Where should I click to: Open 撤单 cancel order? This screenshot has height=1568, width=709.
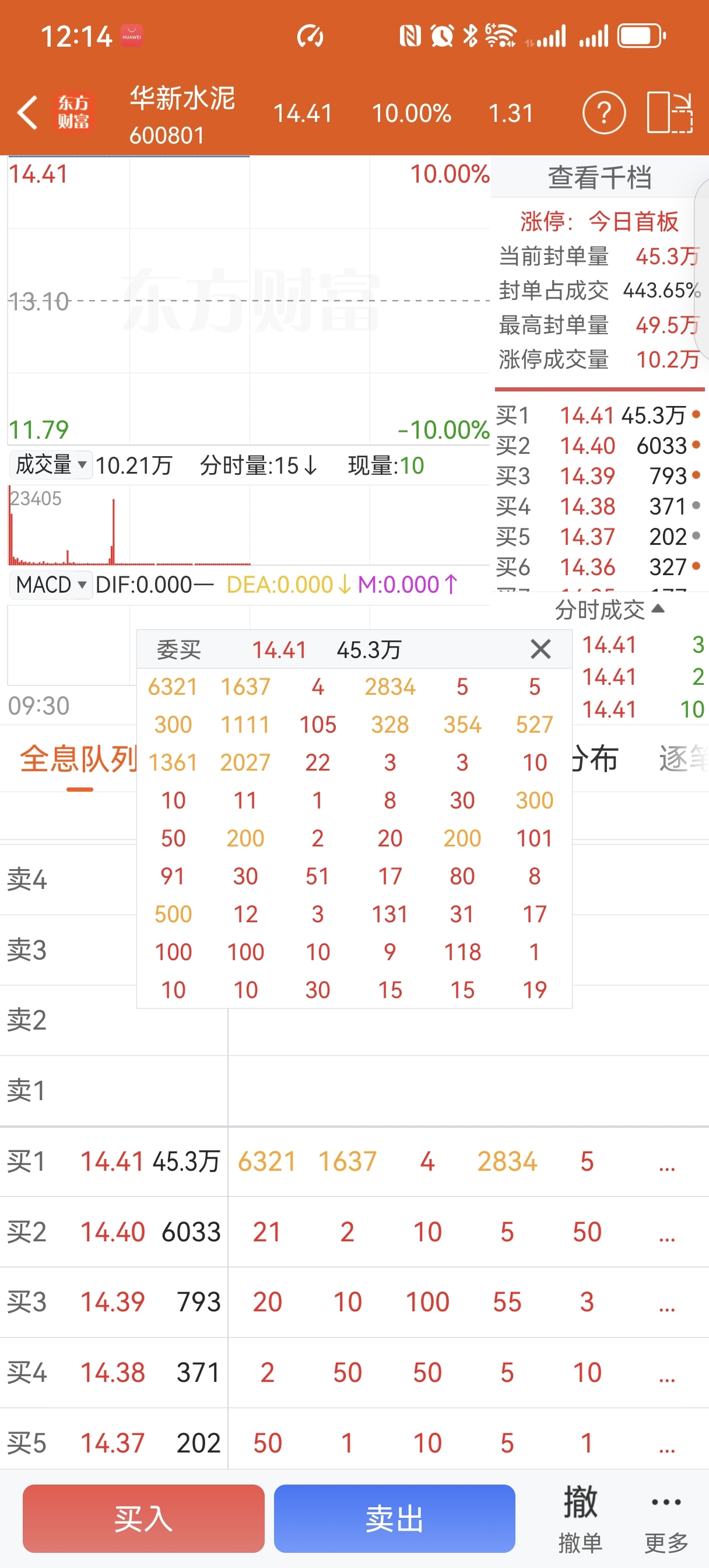(580, 1518)
